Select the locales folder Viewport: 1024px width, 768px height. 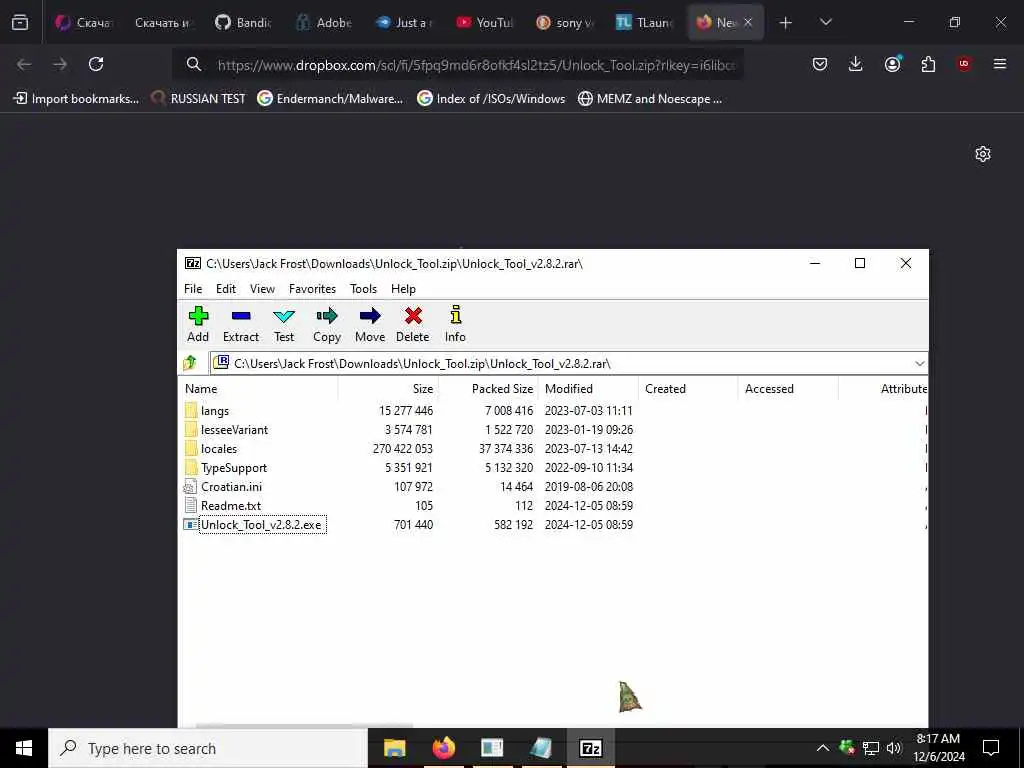coord(218,449)
